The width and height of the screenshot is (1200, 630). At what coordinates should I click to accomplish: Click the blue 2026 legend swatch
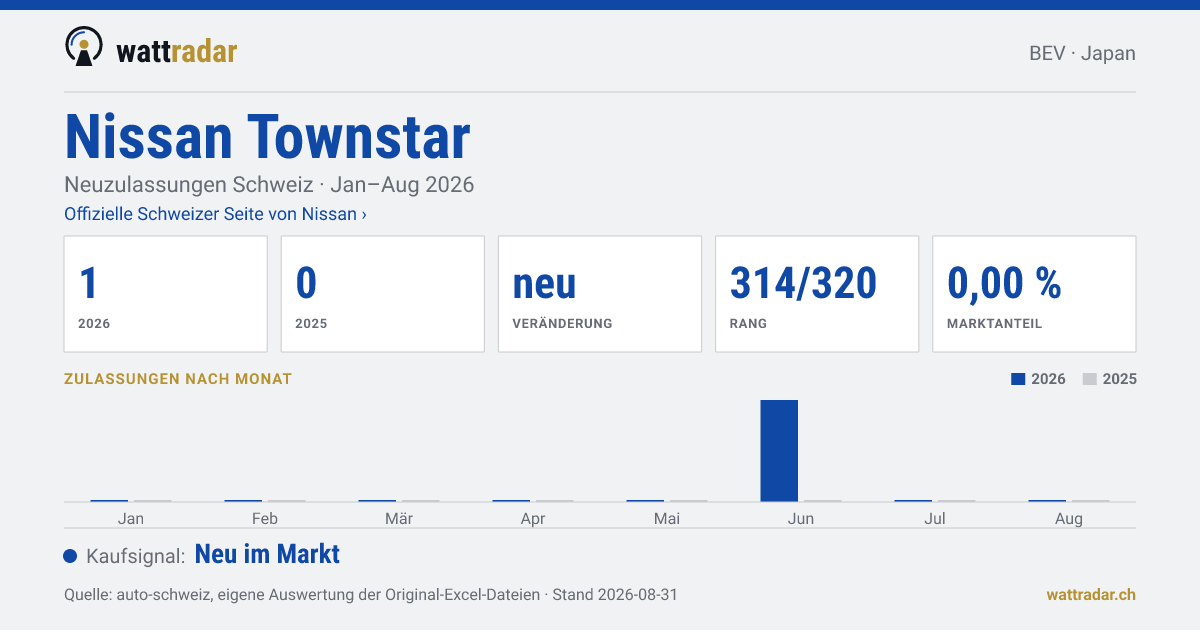click(1018, 379)
